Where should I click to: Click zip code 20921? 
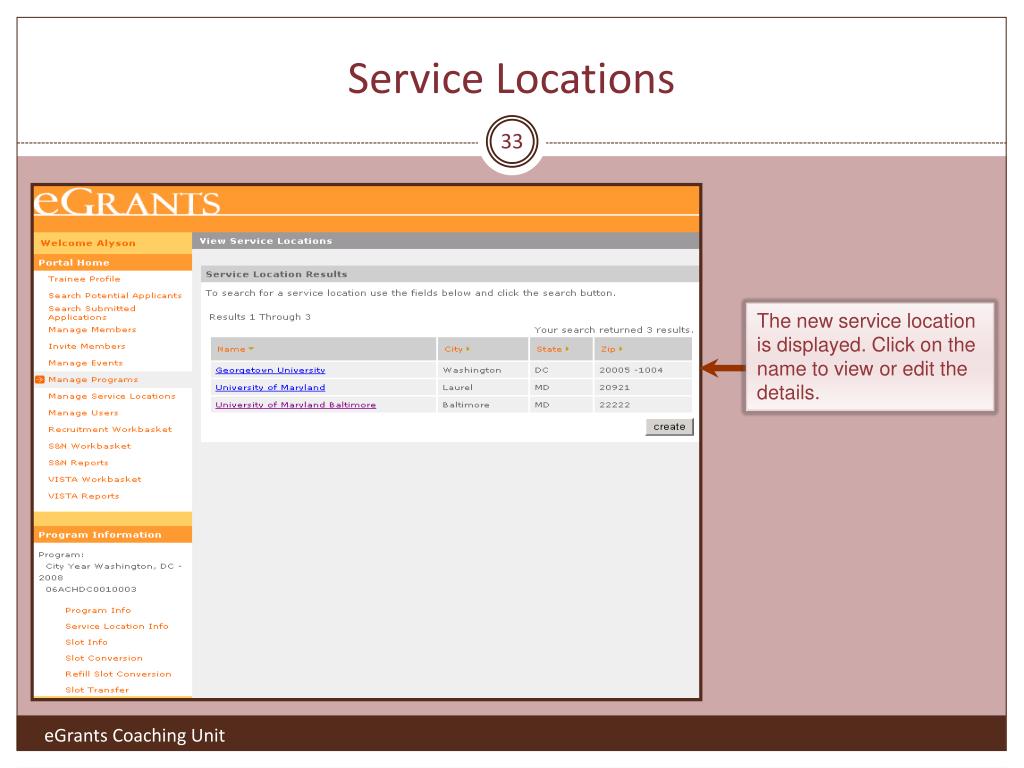click(x=615, y=387)
